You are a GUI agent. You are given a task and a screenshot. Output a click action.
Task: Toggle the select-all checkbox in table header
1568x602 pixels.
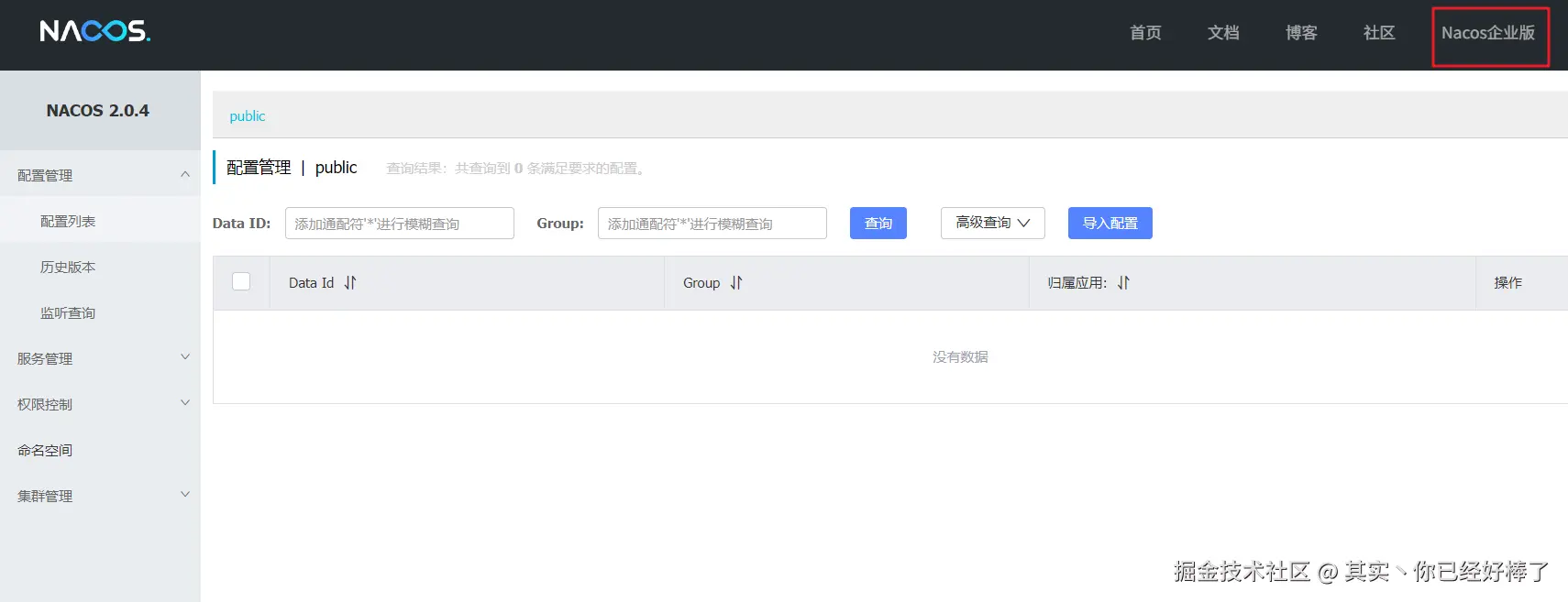[x=241, y=281]
